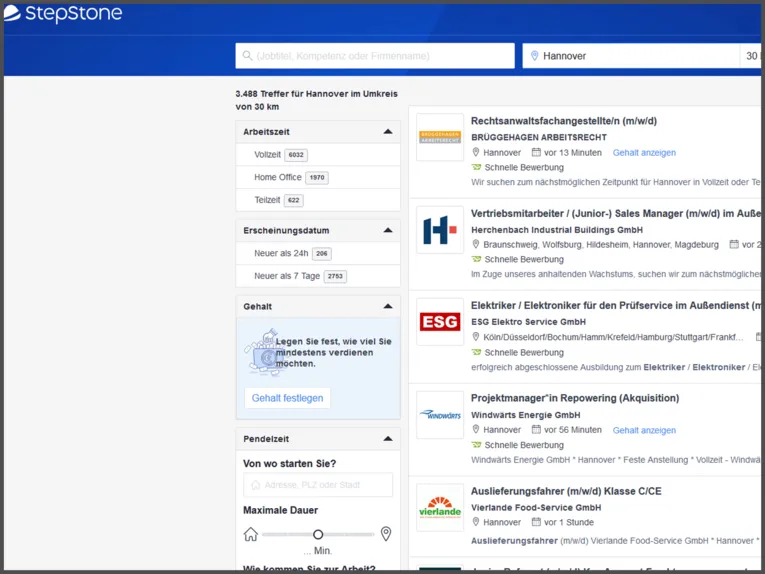This screenshot has width=765, height=574.
Task: Open Vierlande Food-Service logo
Action: point(440,507)
